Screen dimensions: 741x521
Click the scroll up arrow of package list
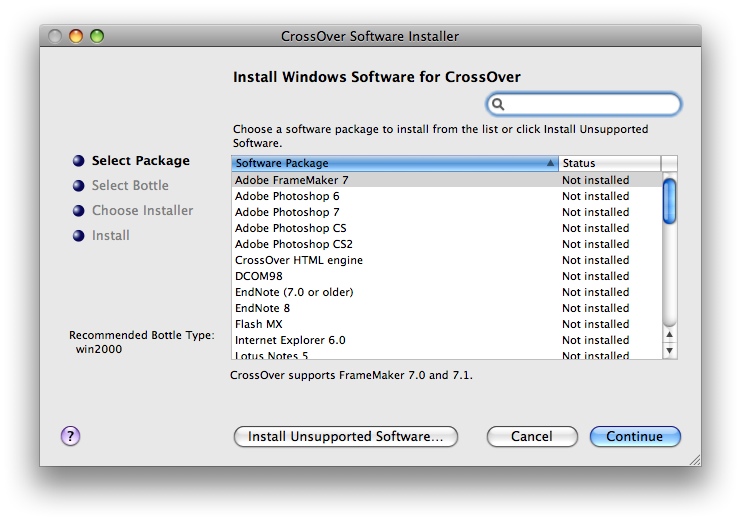pos(669,335)
